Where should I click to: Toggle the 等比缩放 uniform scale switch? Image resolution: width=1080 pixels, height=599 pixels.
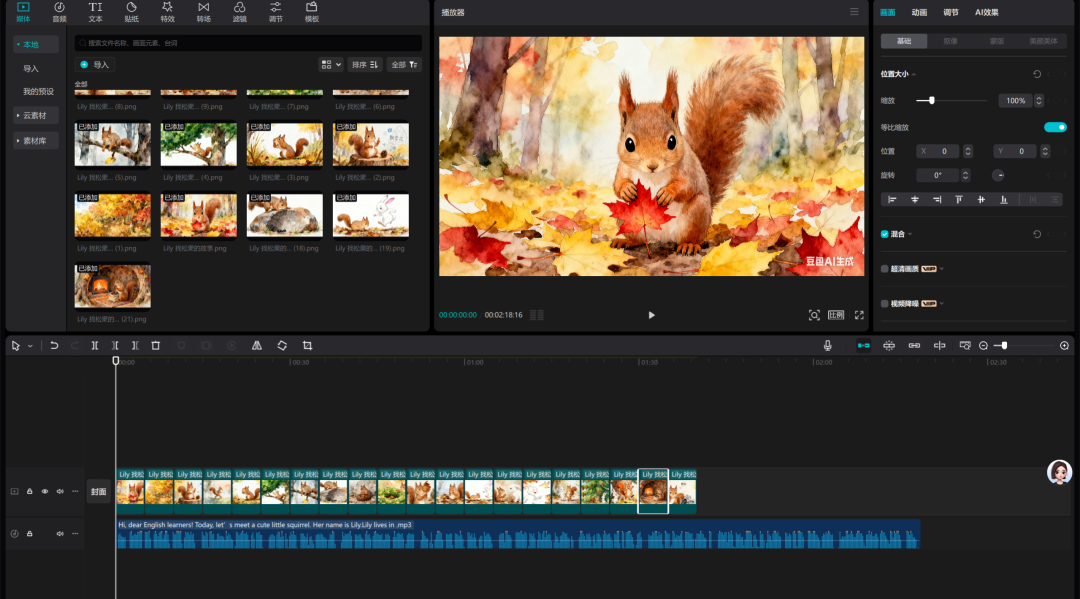click(x=1055, y=127)
